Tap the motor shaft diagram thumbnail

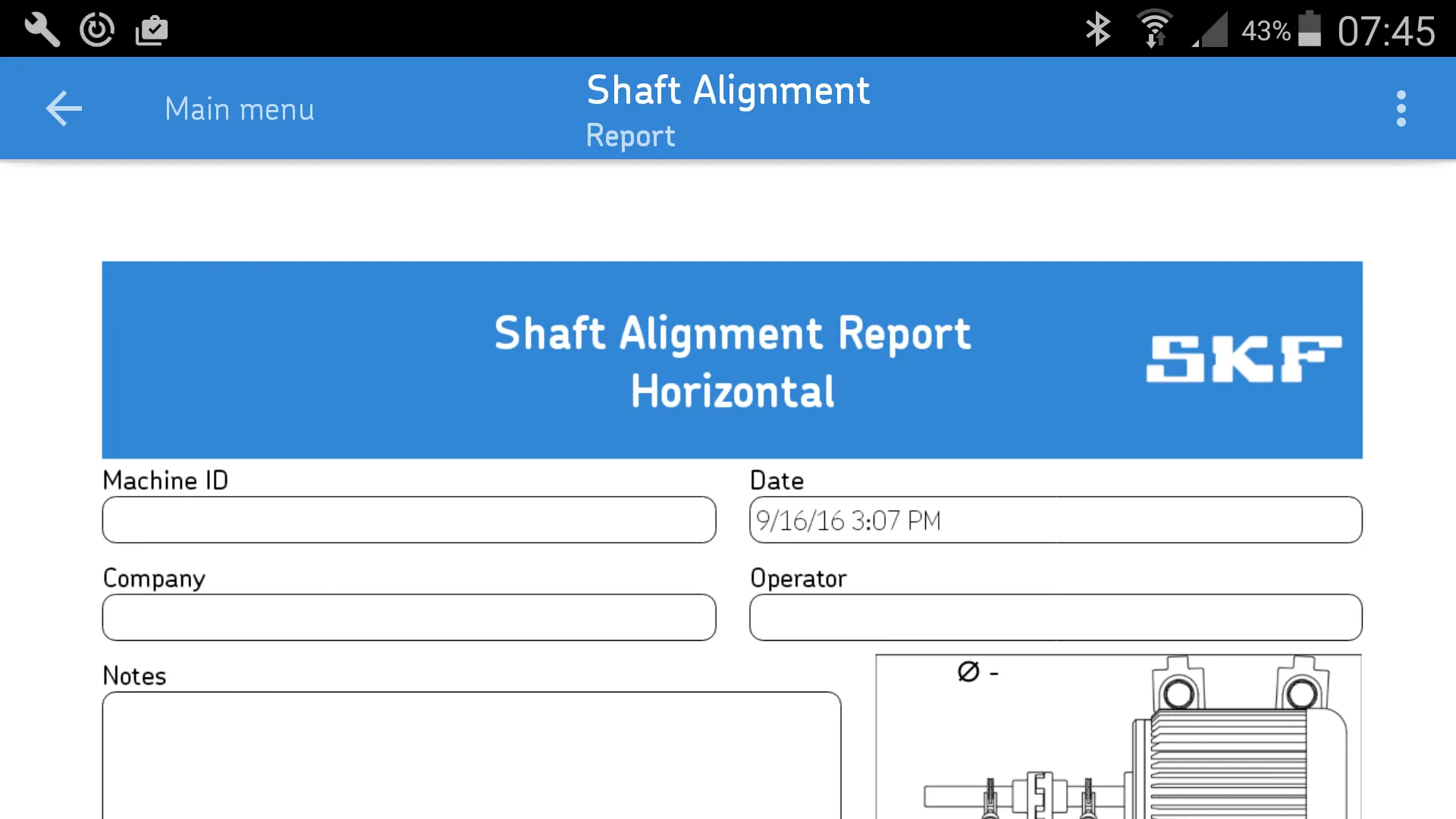[1119, 737]
